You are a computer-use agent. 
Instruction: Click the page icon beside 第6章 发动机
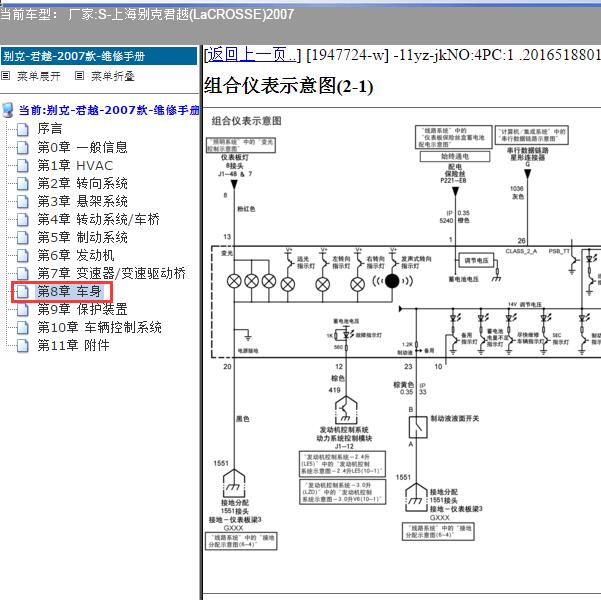[x=23, y=256]
